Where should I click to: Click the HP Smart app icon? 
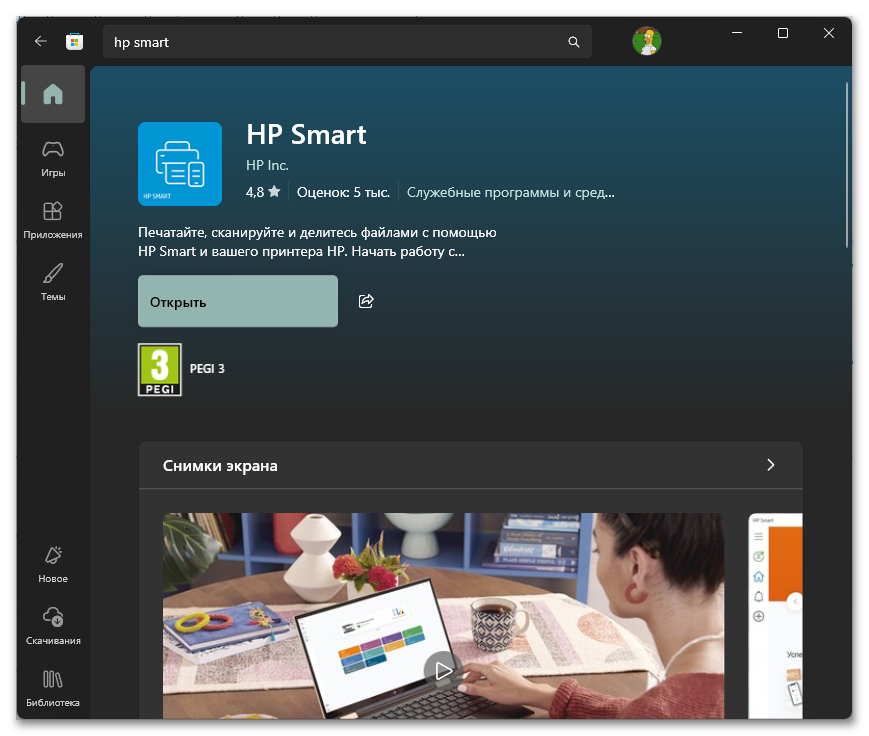pos(180,164)
